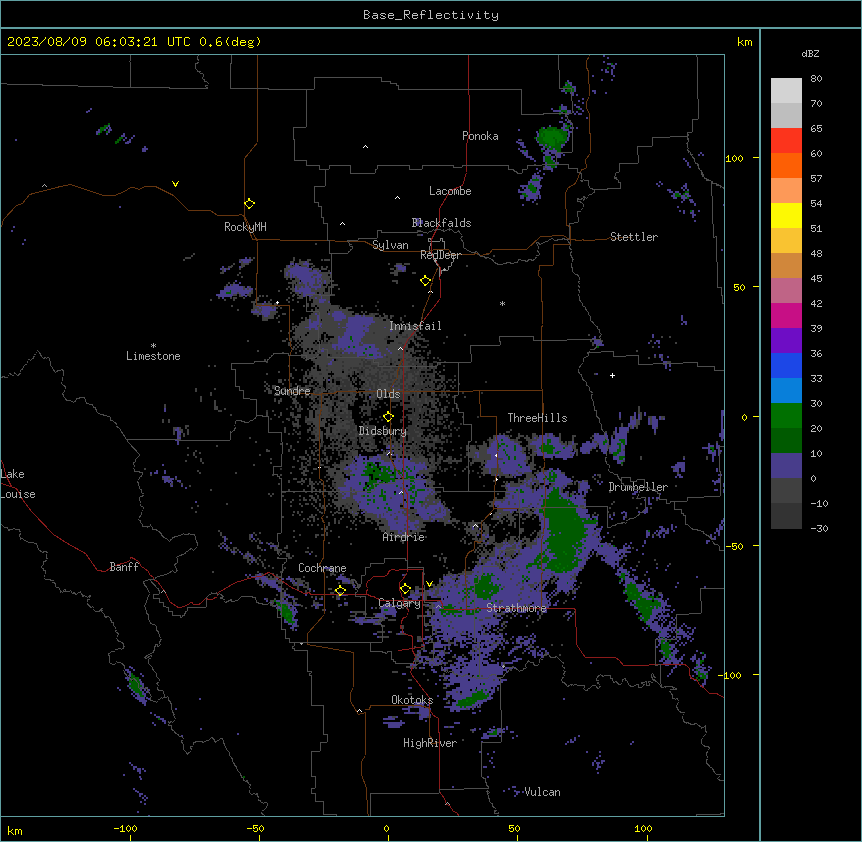Click the asterisk marker above Limestone
Viewport: 862px width, 842px height.
coord(153,346)
